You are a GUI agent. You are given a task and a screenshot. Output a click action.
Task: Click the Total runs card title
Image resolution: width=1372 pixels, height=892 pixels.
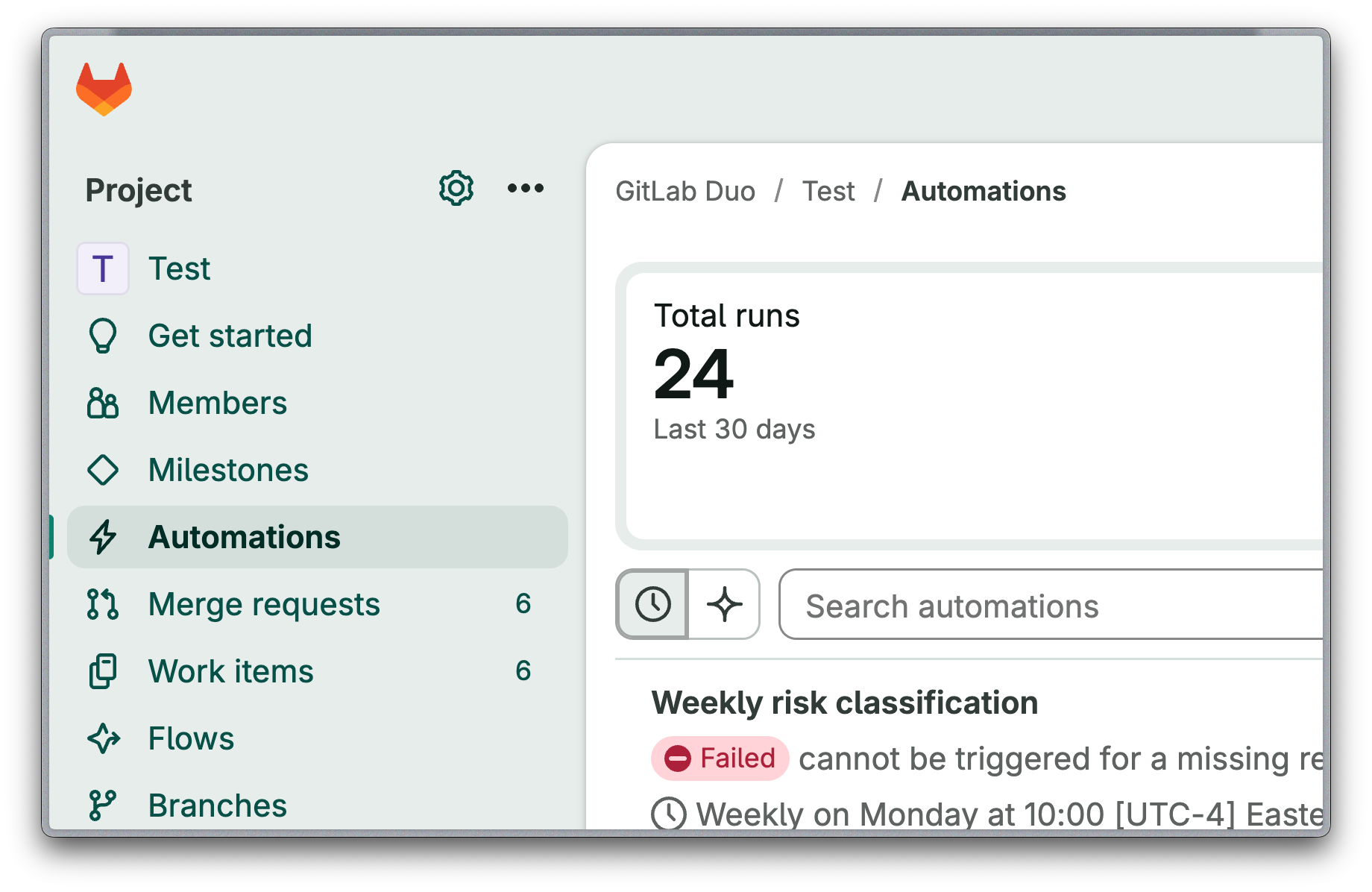(x=727, y=316)
